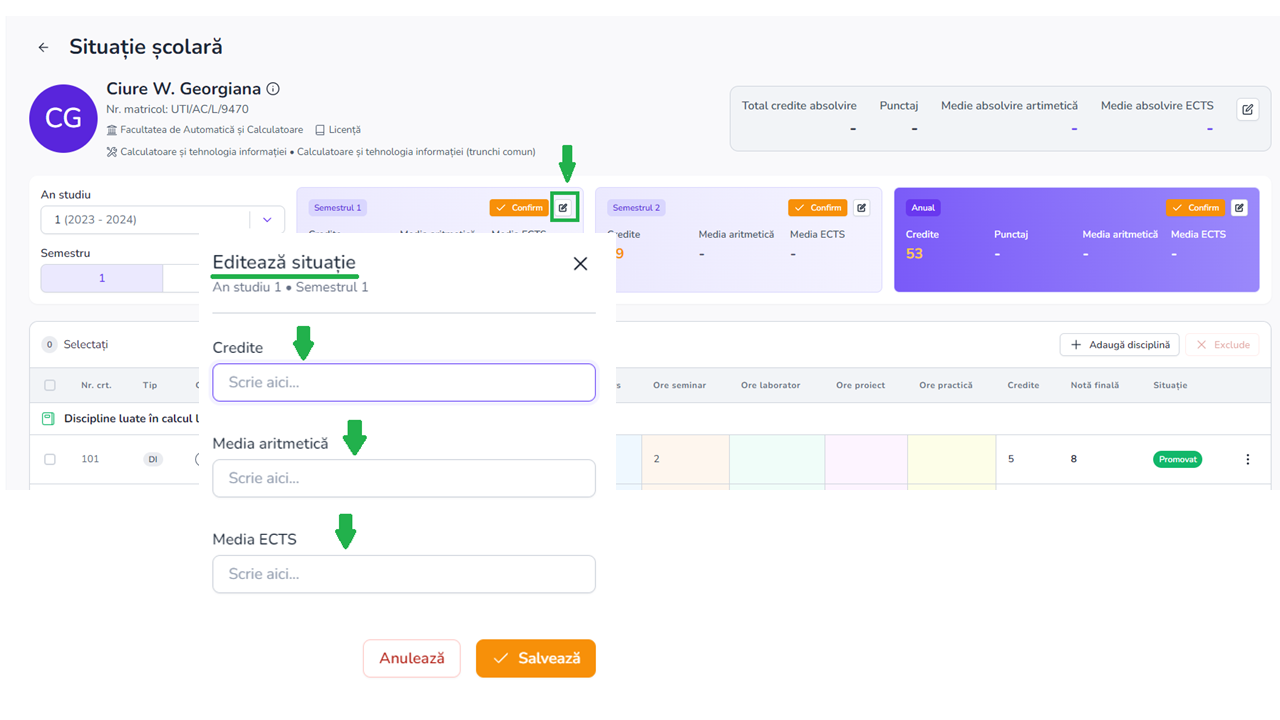Confirm the Semestrul 2 situation
The height and width of the screenshot is (720, 1280).
point(817,208)
